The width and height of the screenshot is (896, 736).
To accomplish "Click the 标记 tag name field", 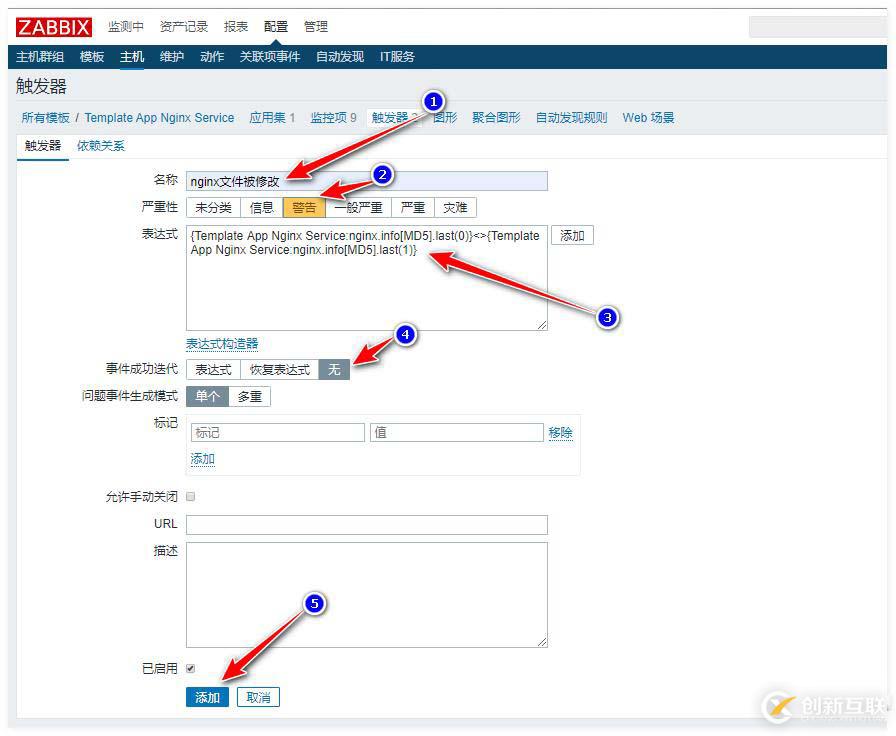I will point(278,433).
